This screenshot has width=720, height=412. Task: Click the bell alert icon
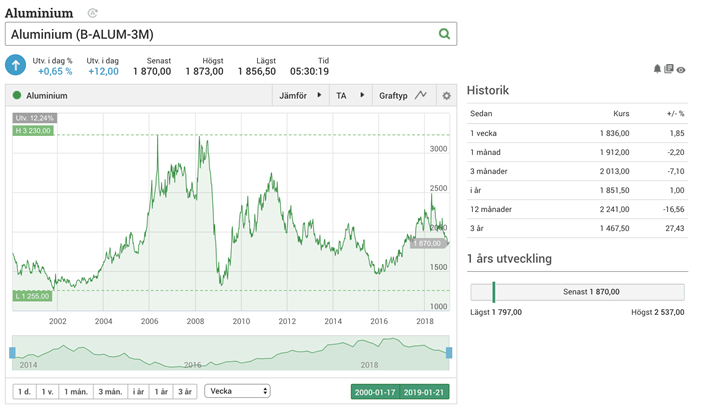(x=657, y=69)
